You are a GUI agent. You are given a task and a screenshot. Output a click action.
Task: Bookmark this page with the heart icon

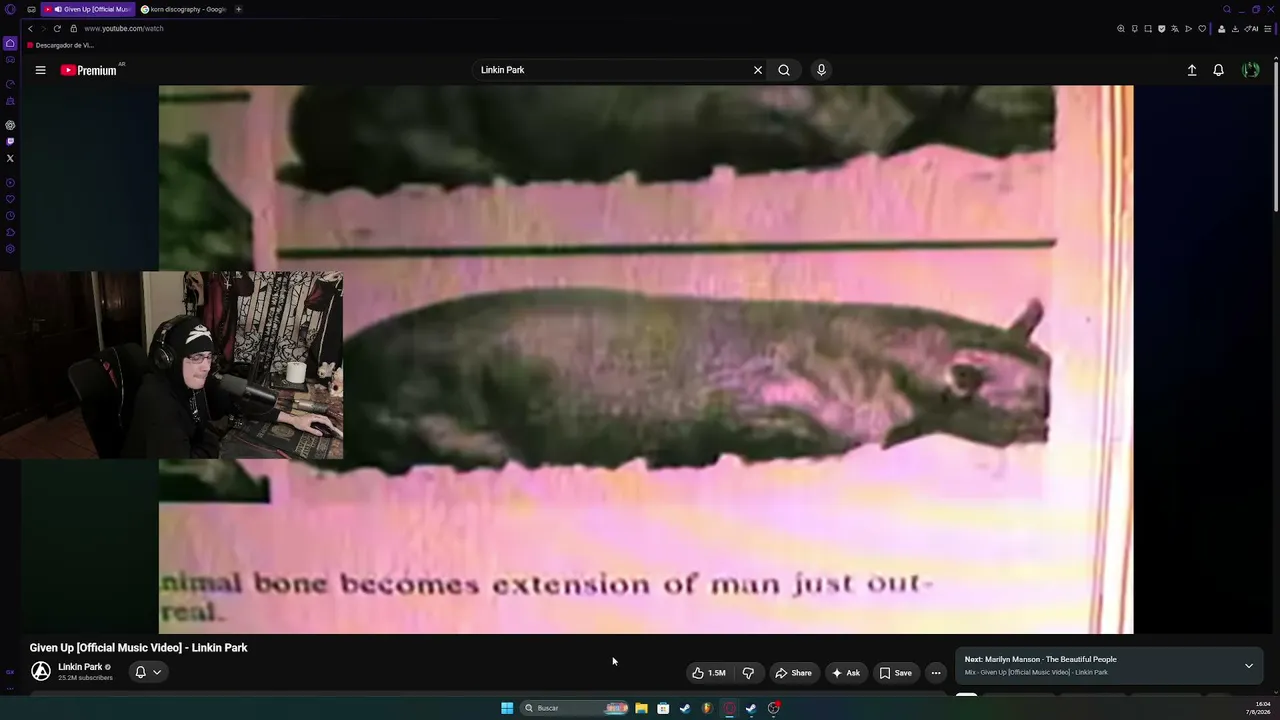[1202, 29]
